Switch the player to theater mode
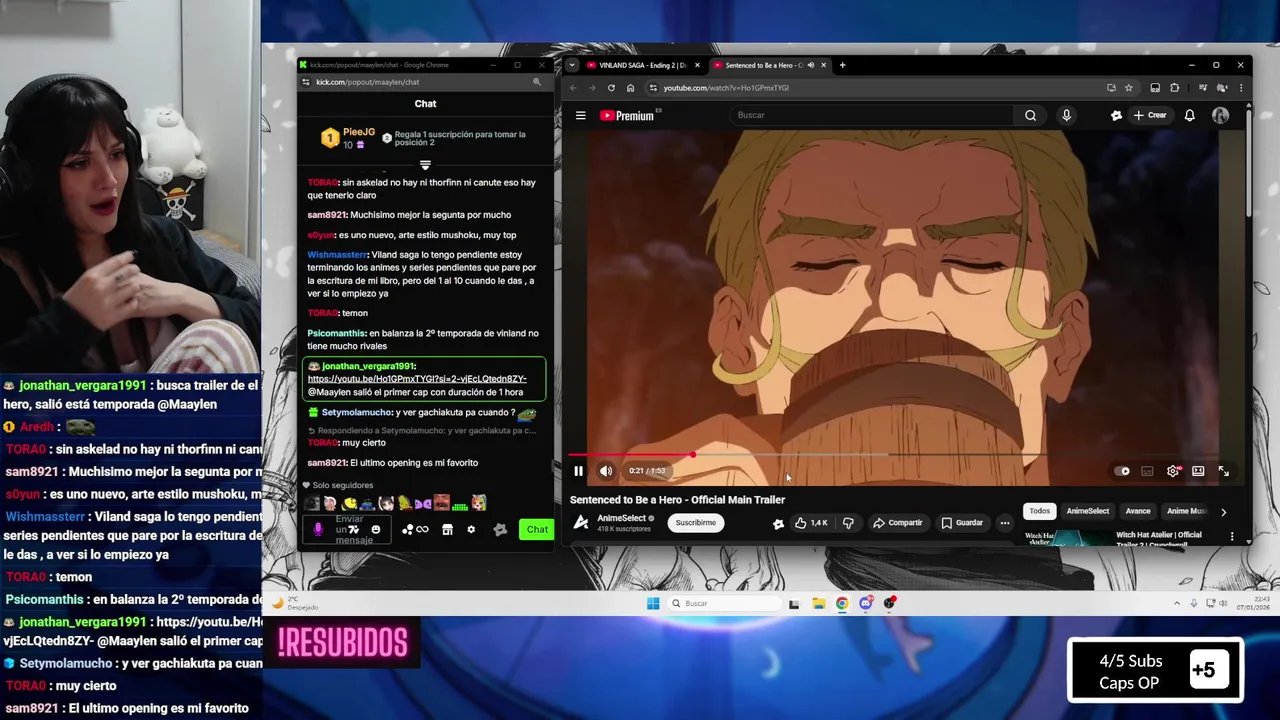 click(1198, 471)
